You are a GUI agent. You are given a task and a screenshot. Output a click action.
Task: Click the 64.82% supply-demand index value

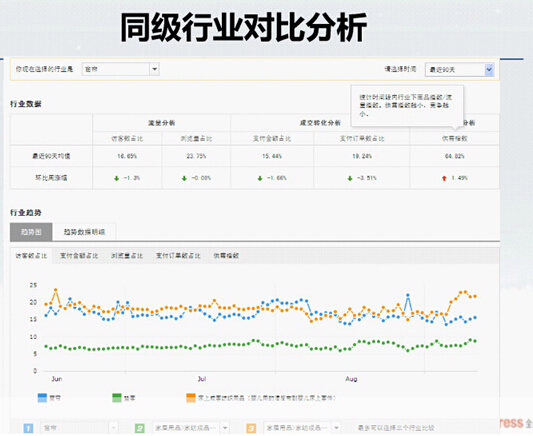(454, 156)
